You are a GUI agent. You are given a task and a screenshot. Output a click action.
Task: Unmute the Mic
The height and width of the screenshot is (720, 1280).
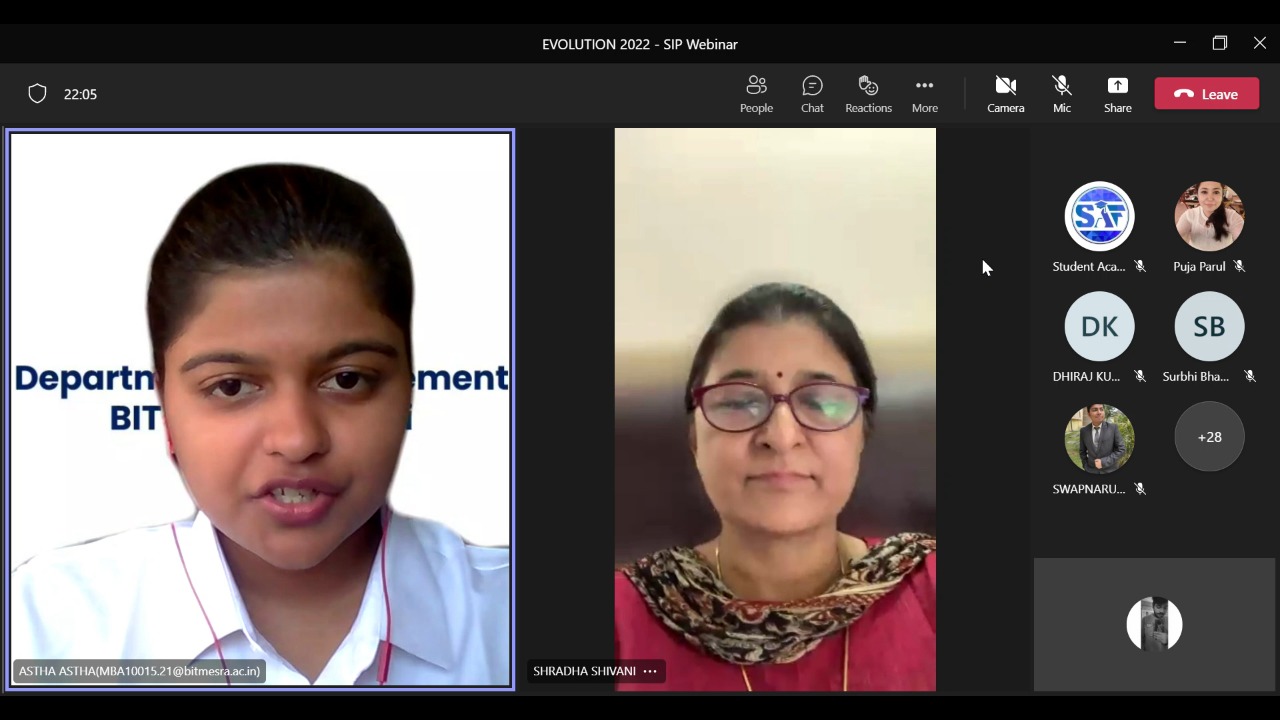click(x=1061, y=94)
